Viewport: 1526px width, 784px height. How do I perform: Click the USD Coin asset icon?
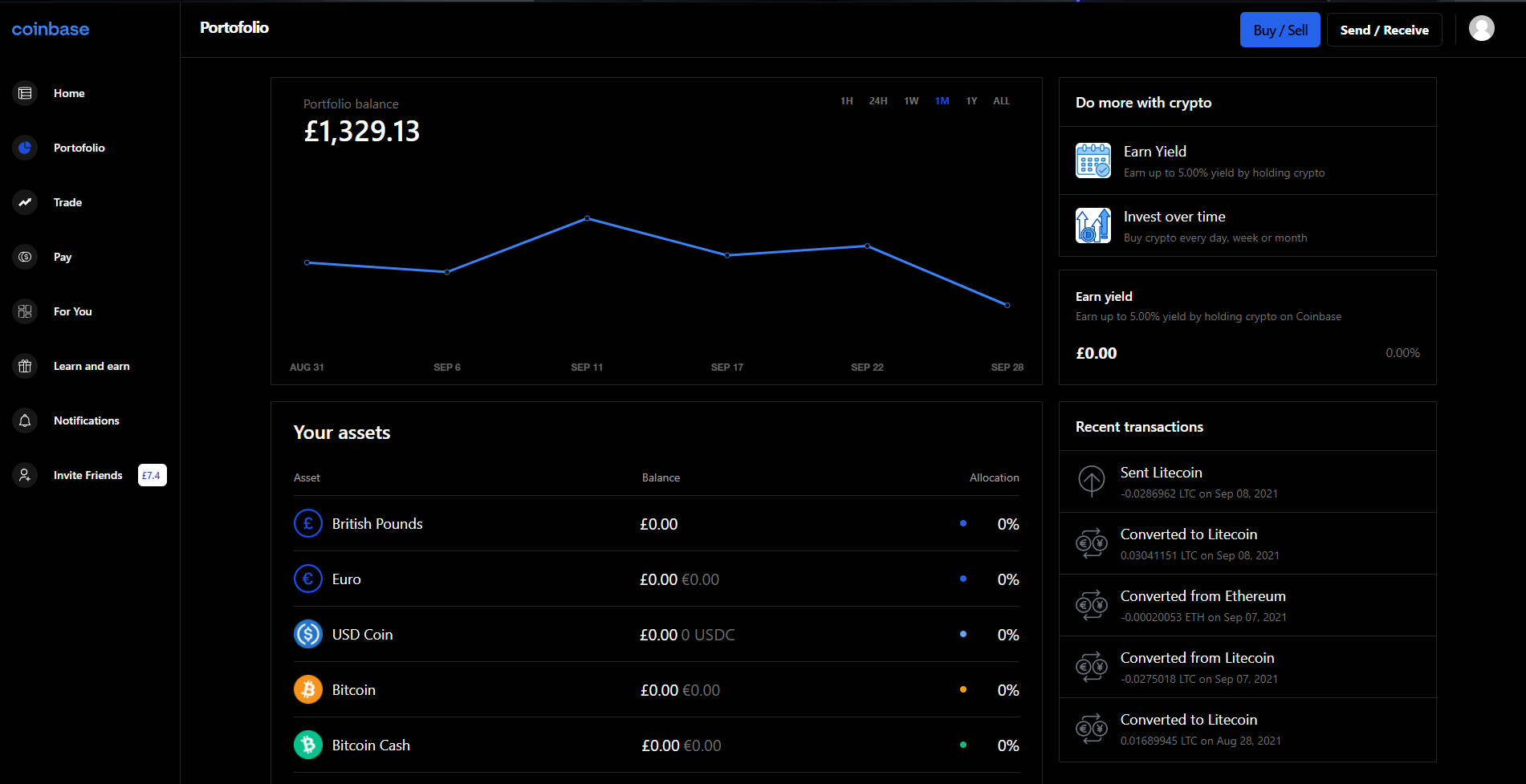pyautogui.click(x=308, y=635)
